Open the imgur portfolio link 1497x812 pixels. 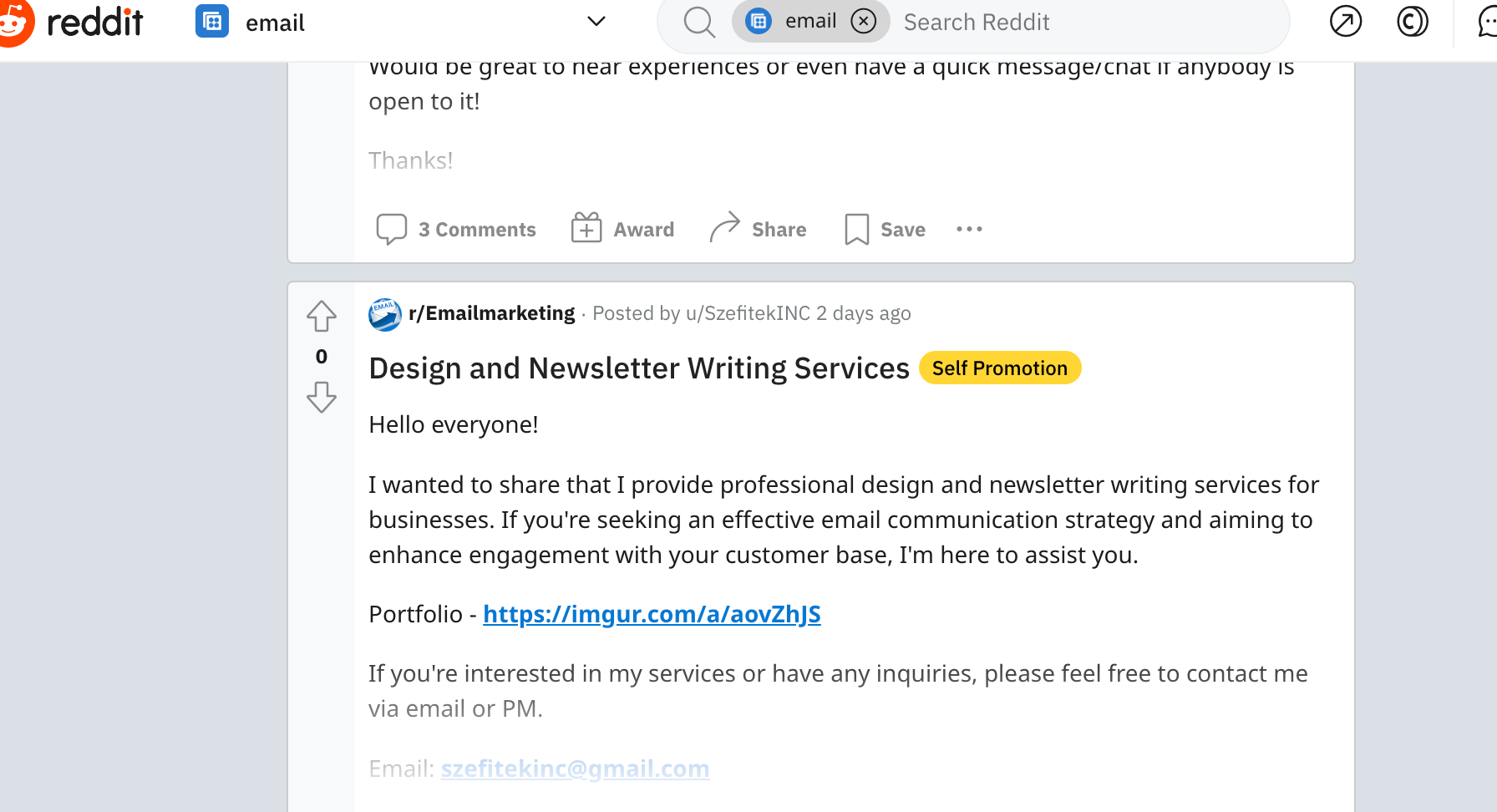pyautogui.click(x=652, y=614)
